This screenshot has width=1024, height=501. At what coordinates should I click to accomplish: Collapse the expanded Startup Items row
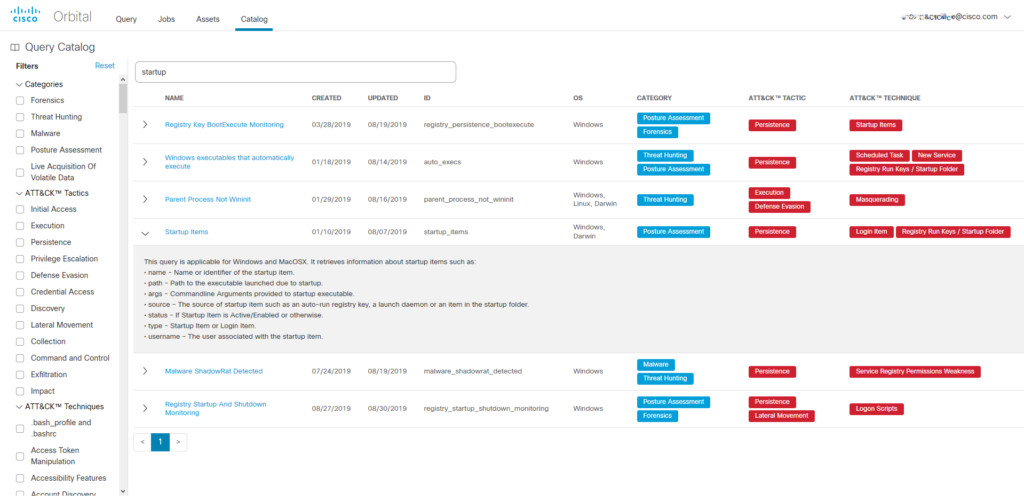pyautogui.click(x=145, y=232)
